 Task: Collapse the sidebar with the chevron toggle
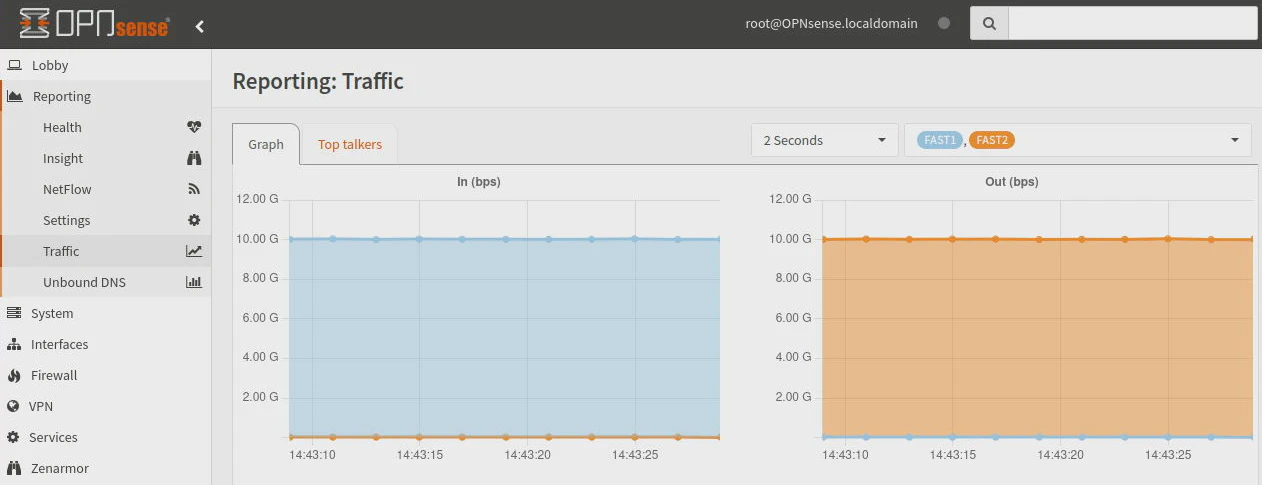coord(200,26)
